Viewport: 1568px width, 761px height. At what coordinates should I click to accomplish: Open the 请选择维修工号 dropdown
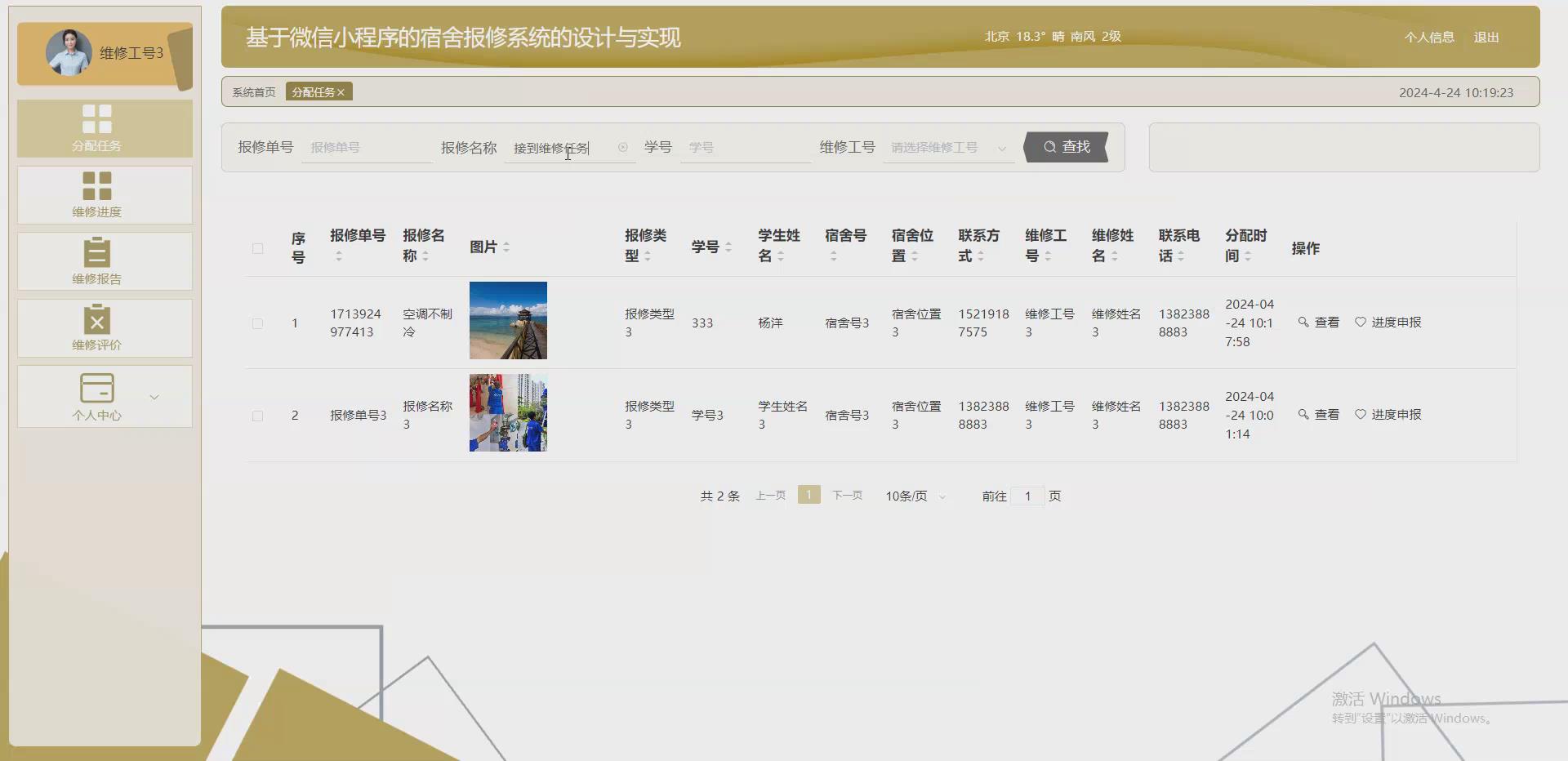(x=947, y=148)
